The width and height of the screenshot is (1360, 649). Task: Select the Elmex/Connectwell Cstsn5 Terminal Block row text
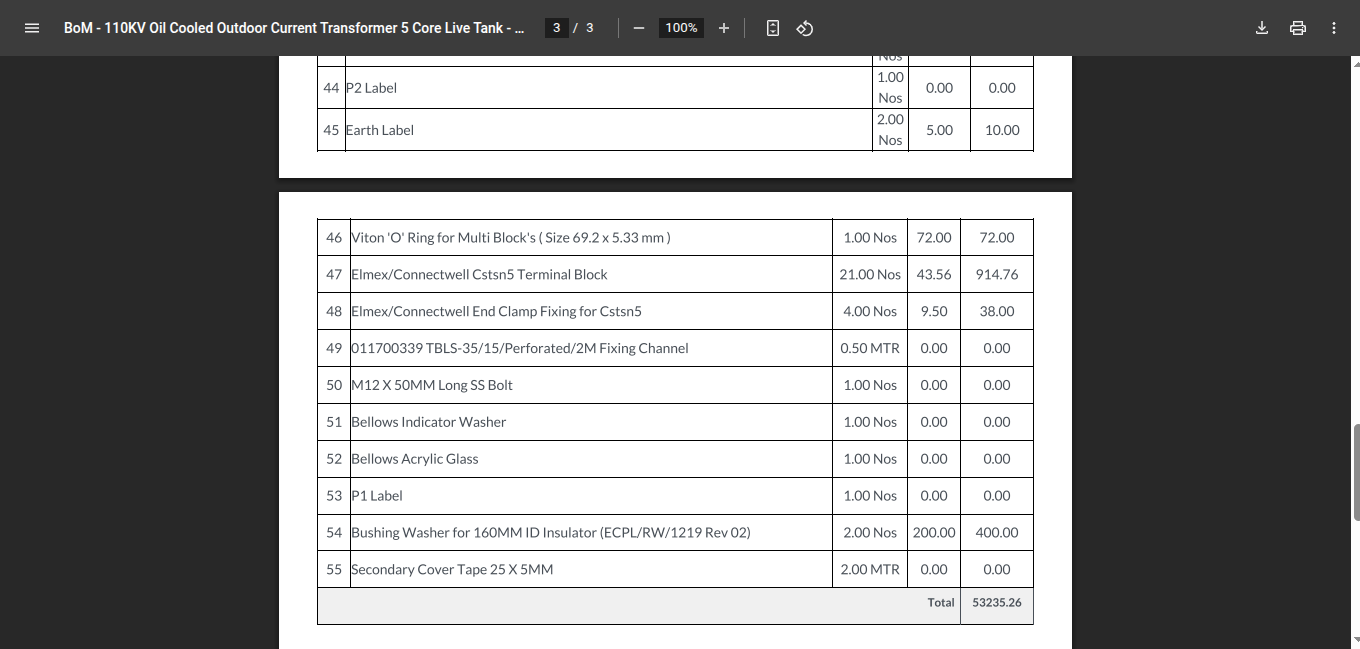point(479,274)
